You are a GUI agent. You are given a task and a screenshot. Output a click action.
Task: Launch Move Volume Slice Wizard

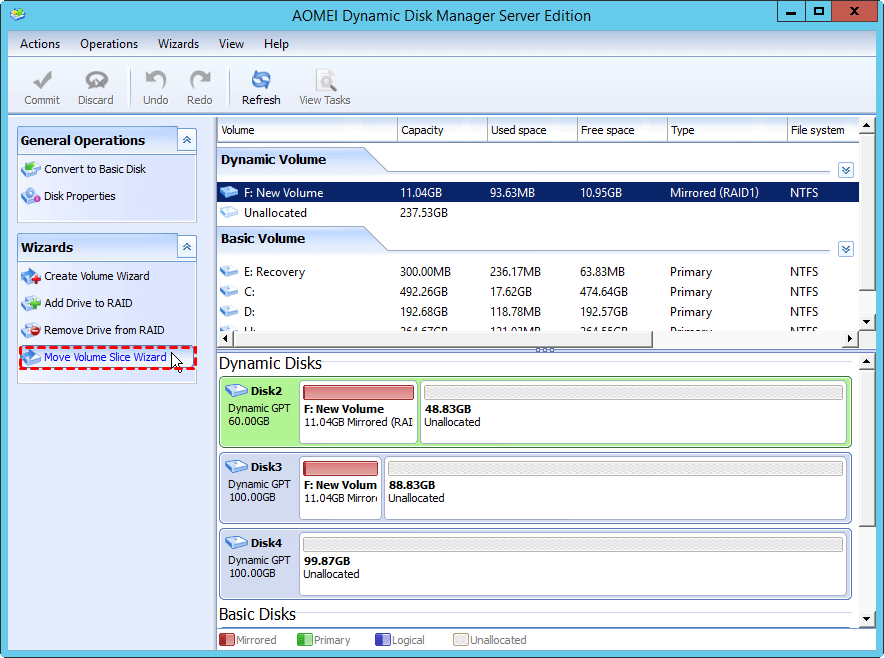pos(105,357)
